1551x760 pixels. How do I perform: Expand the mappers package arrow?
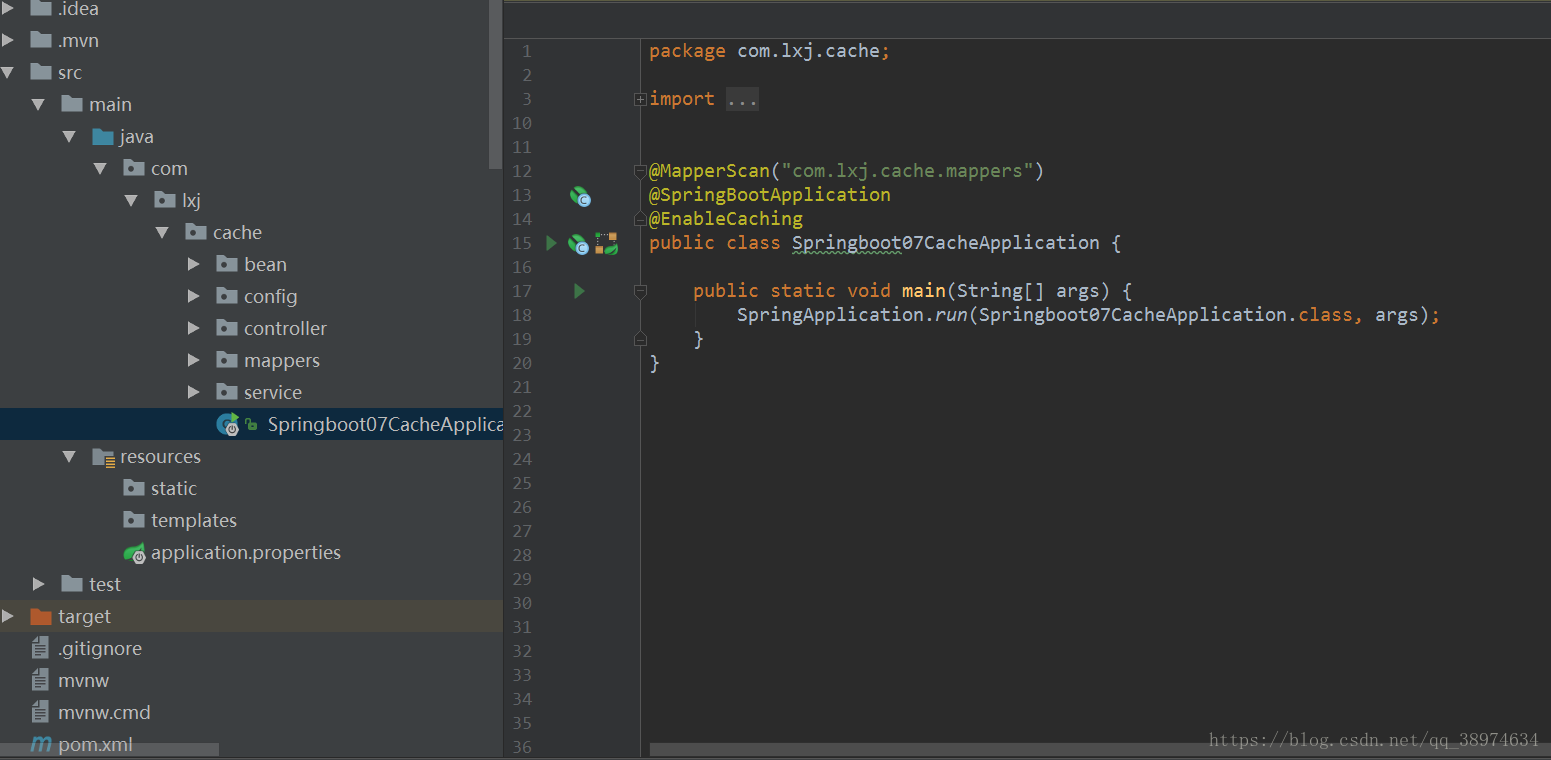(194, 360)
